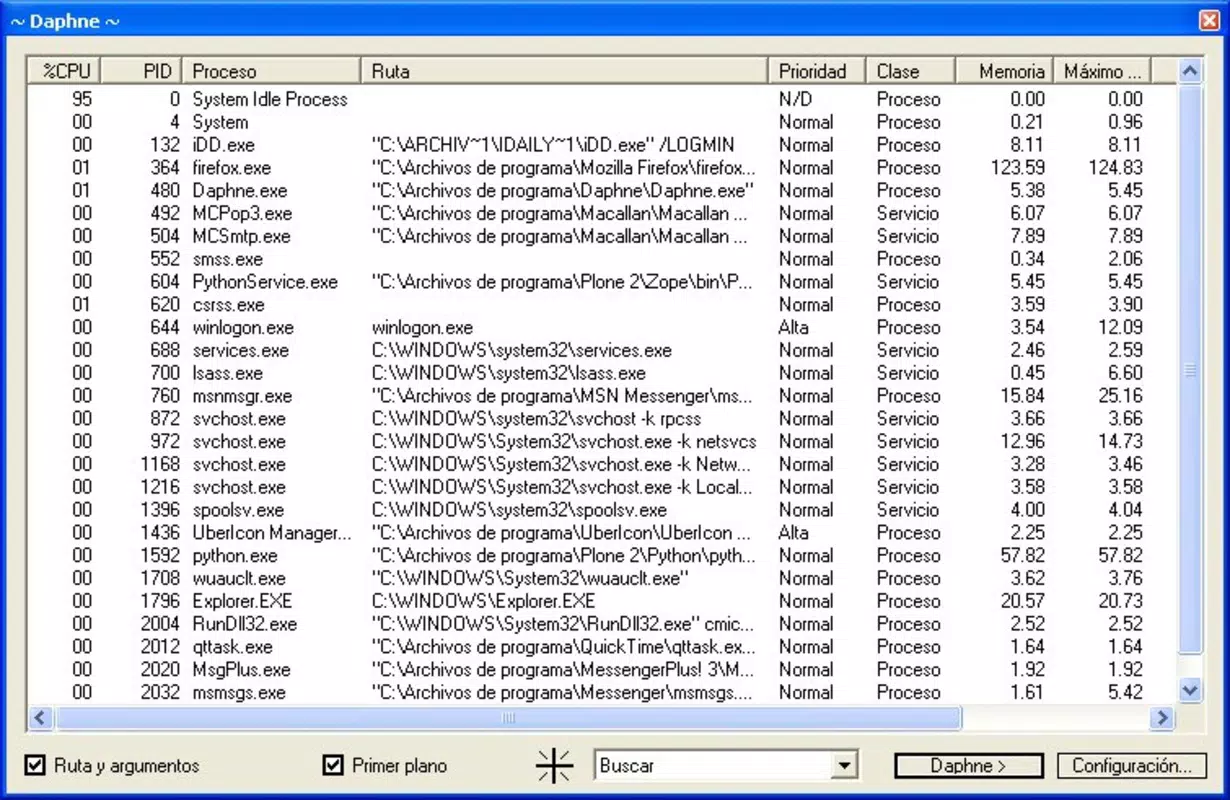Click the 95 %CPU value

point(82,99)
